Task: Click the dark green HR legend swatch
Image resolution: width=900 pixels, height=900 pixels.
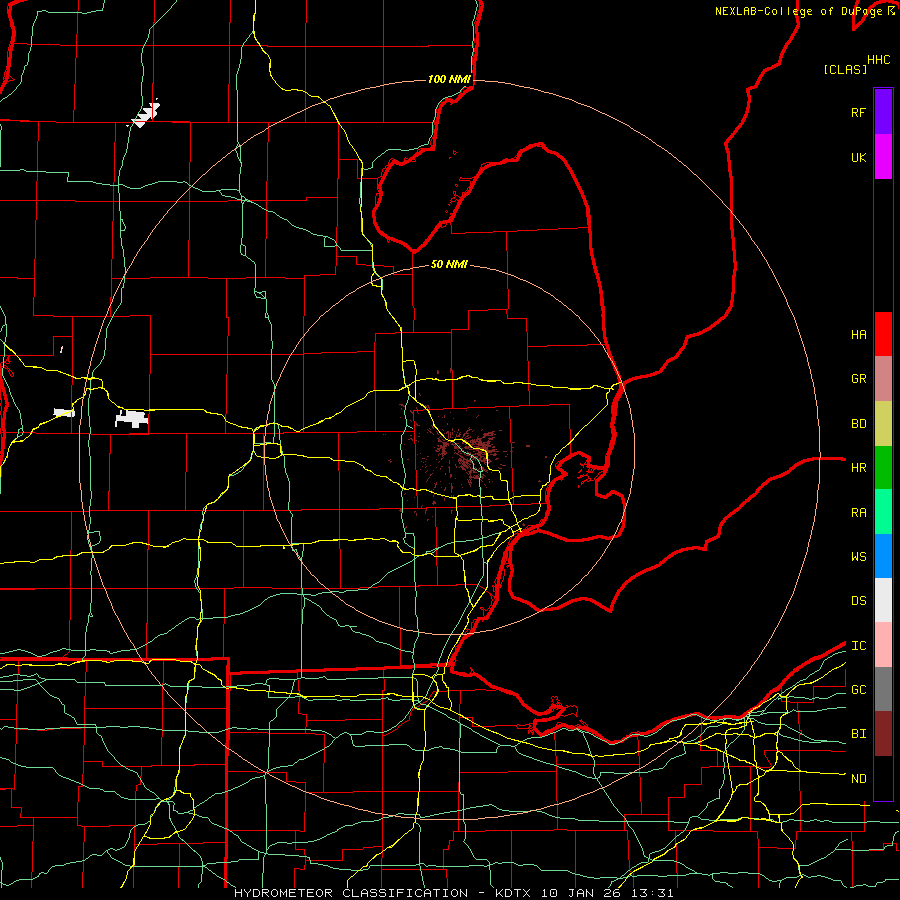Action: click(883, 468)
